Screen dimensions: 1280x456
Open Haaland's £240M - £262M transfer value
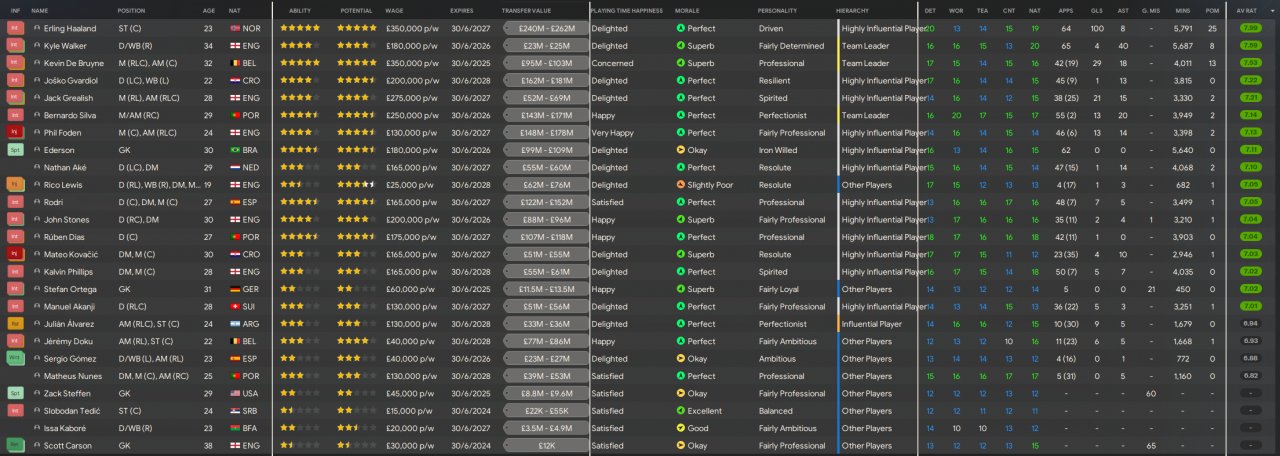pos(545,29)
